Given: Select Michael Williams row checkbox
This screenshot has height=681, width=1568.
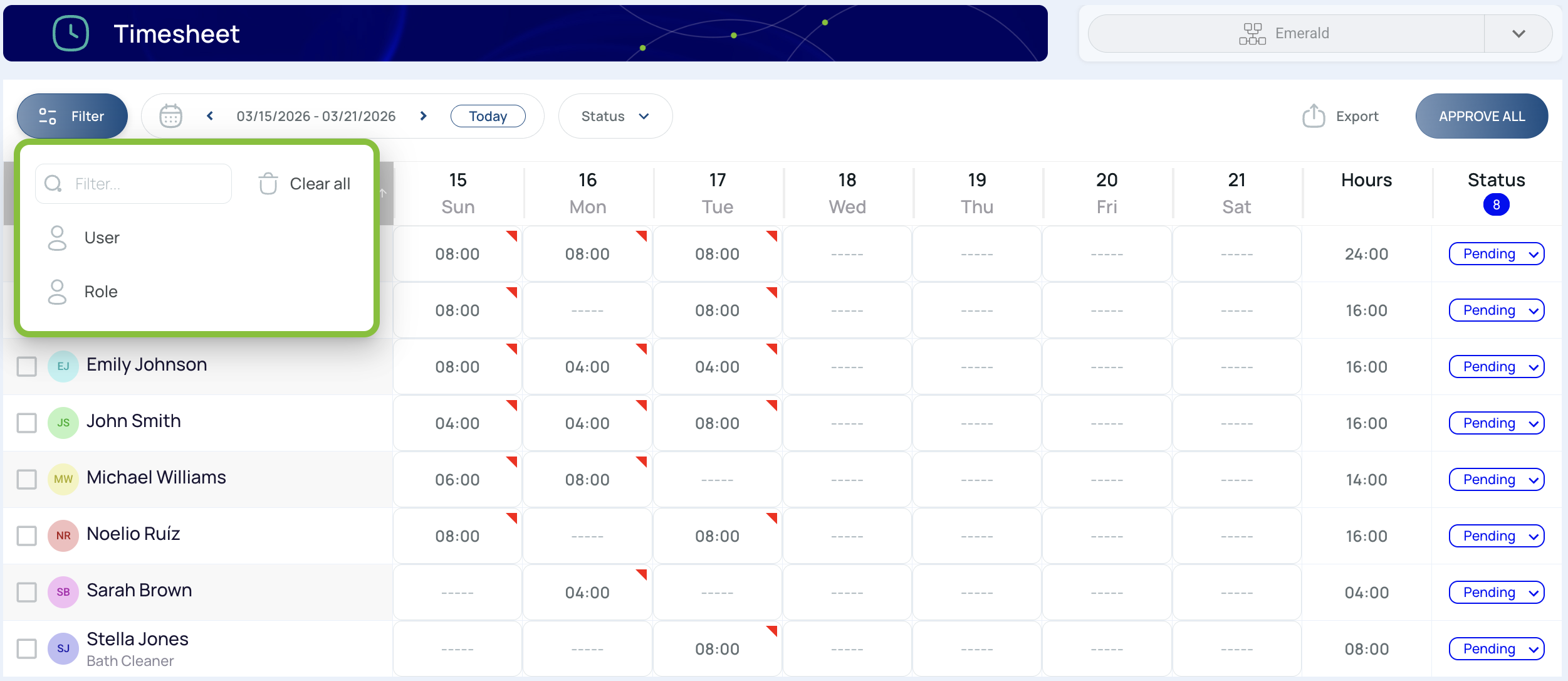Looking at the screenshot, I should [x=27, y=479].
